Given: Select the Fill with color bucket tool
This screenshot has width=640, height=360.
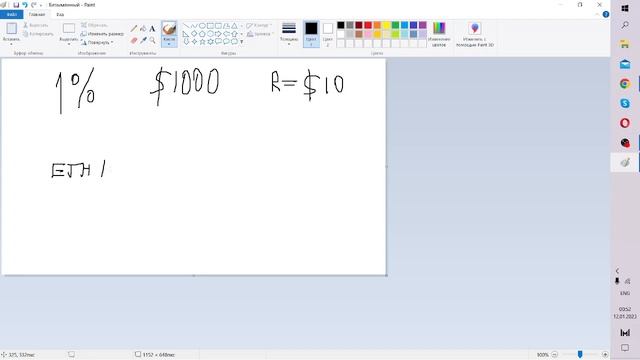Looking at the screenshot, I should [143, 29].
